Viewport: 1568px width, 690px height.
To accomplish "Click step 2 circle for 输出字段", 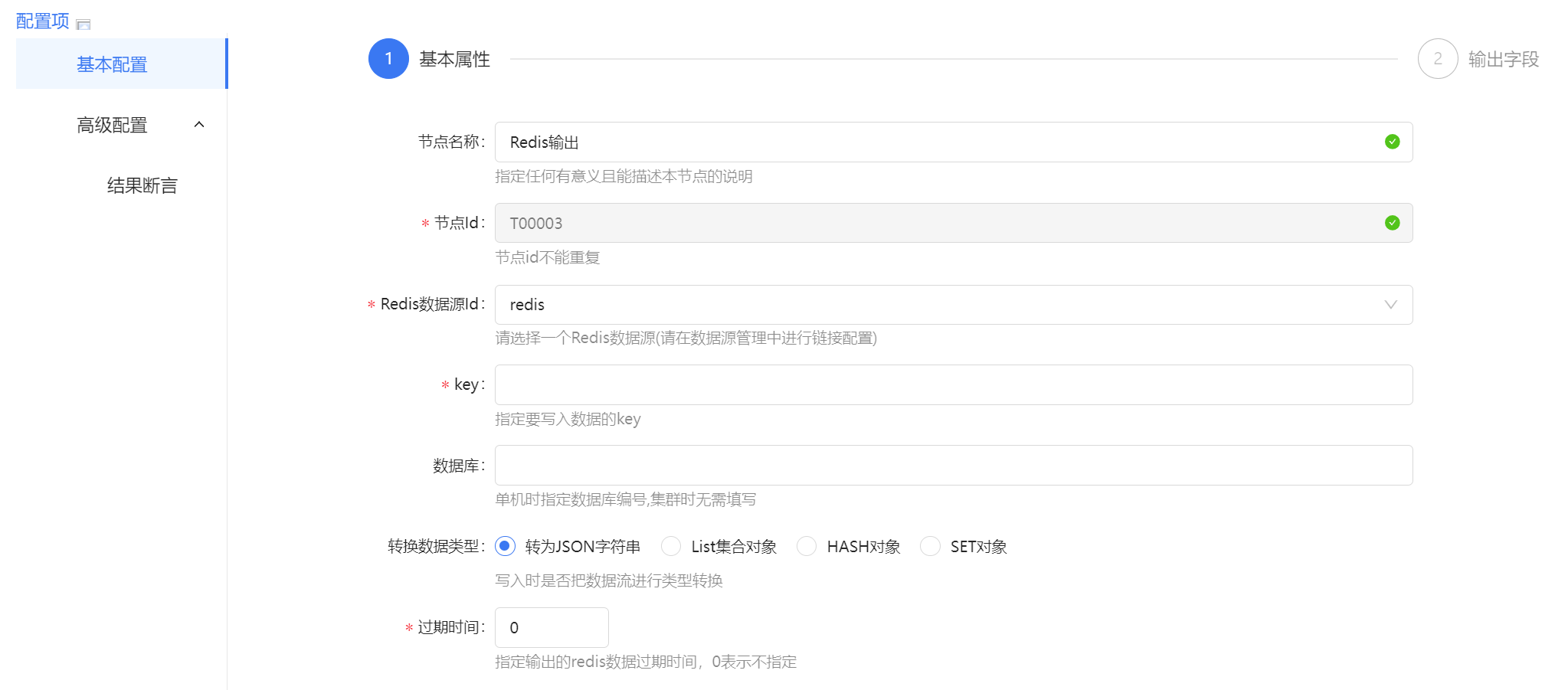I will point(1437,59).
